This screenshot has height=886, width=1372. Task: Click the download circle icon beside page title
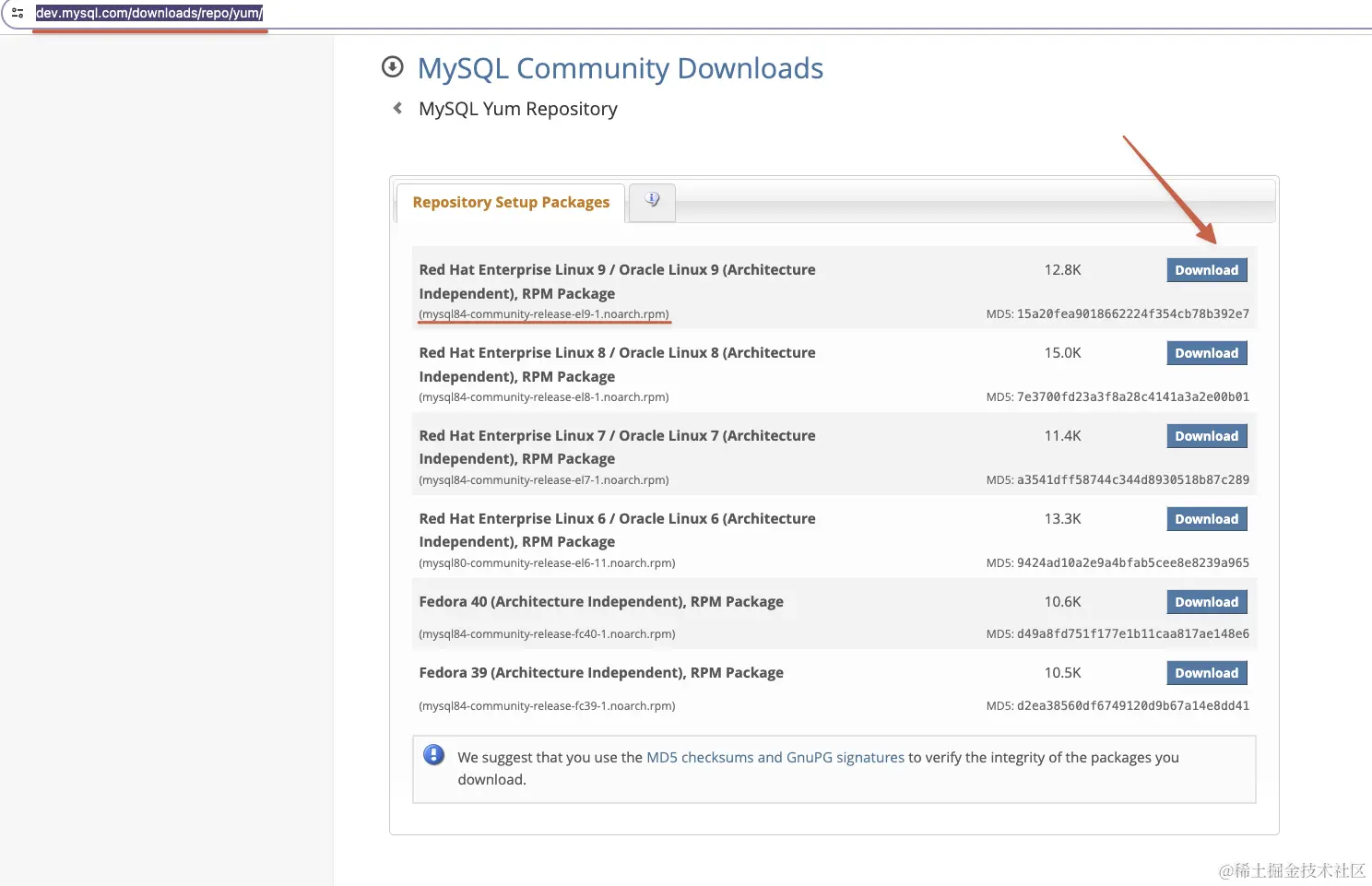[x=393, y=66]
